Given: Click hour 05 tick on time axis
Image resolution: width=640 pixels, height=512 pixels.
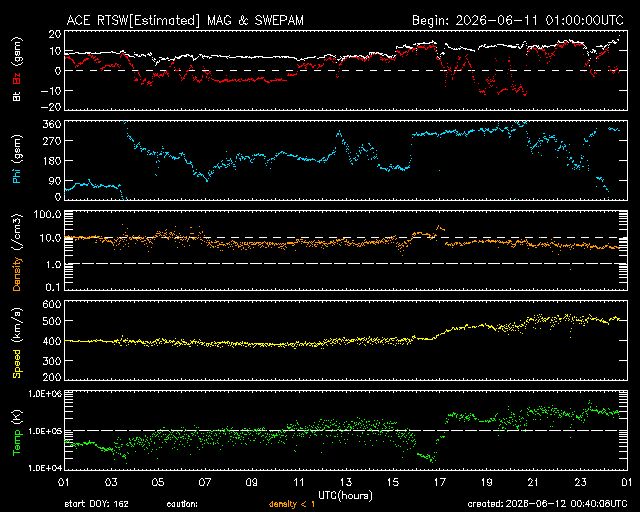Looking at the screenshot, I should coord(158,482).
